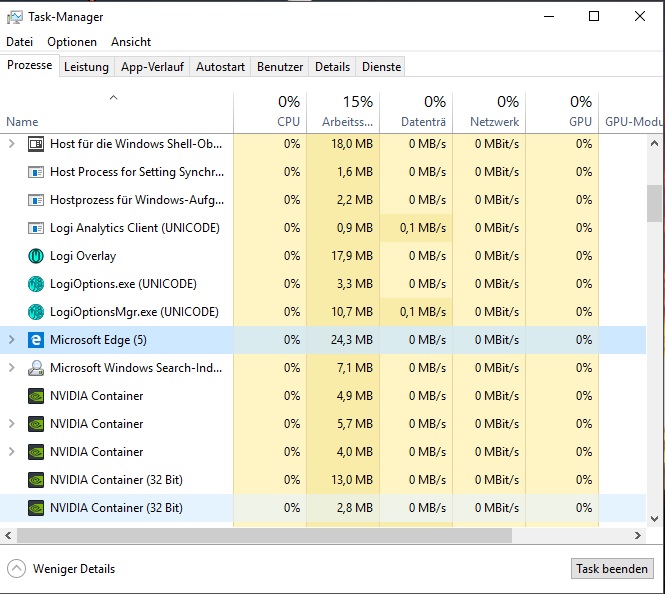Switch to the Benutzer tab
This screenshot has height=594, width=665.
280,67
